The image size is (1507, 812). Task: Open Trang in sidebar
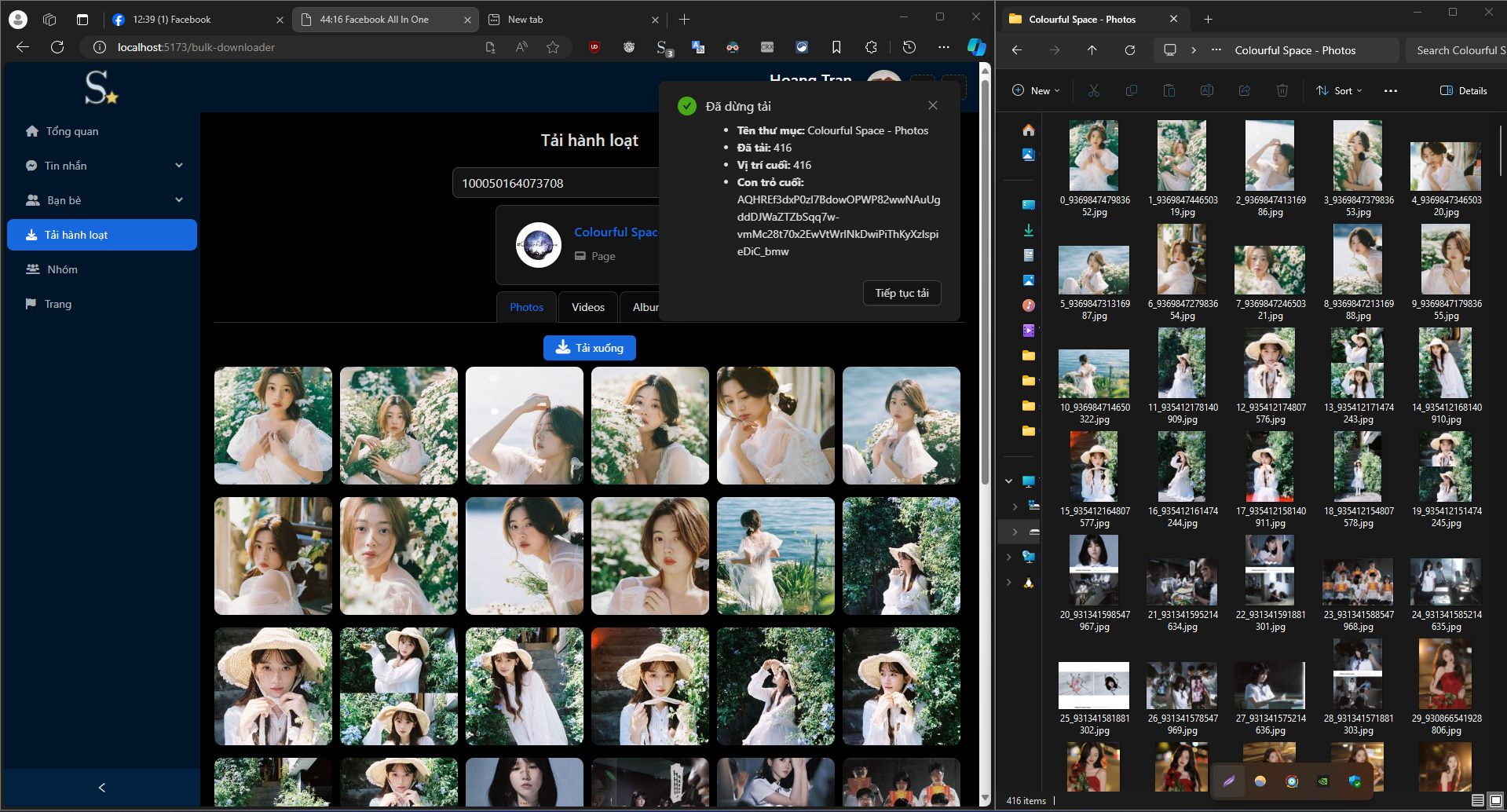(102, 304)
